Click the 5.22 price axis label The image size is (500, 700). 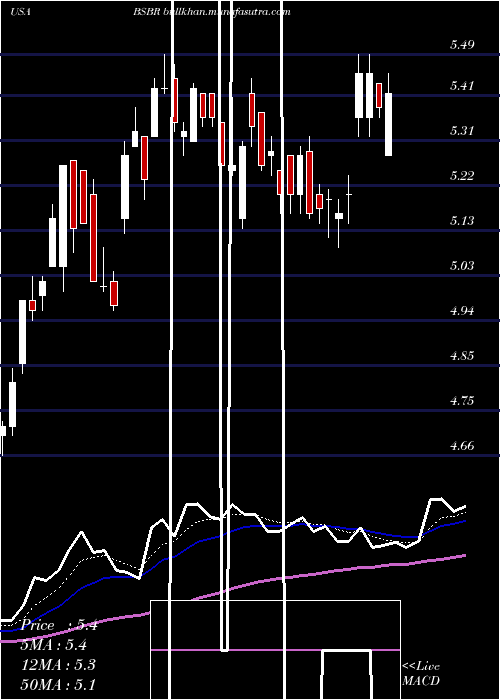pos(462,175)
